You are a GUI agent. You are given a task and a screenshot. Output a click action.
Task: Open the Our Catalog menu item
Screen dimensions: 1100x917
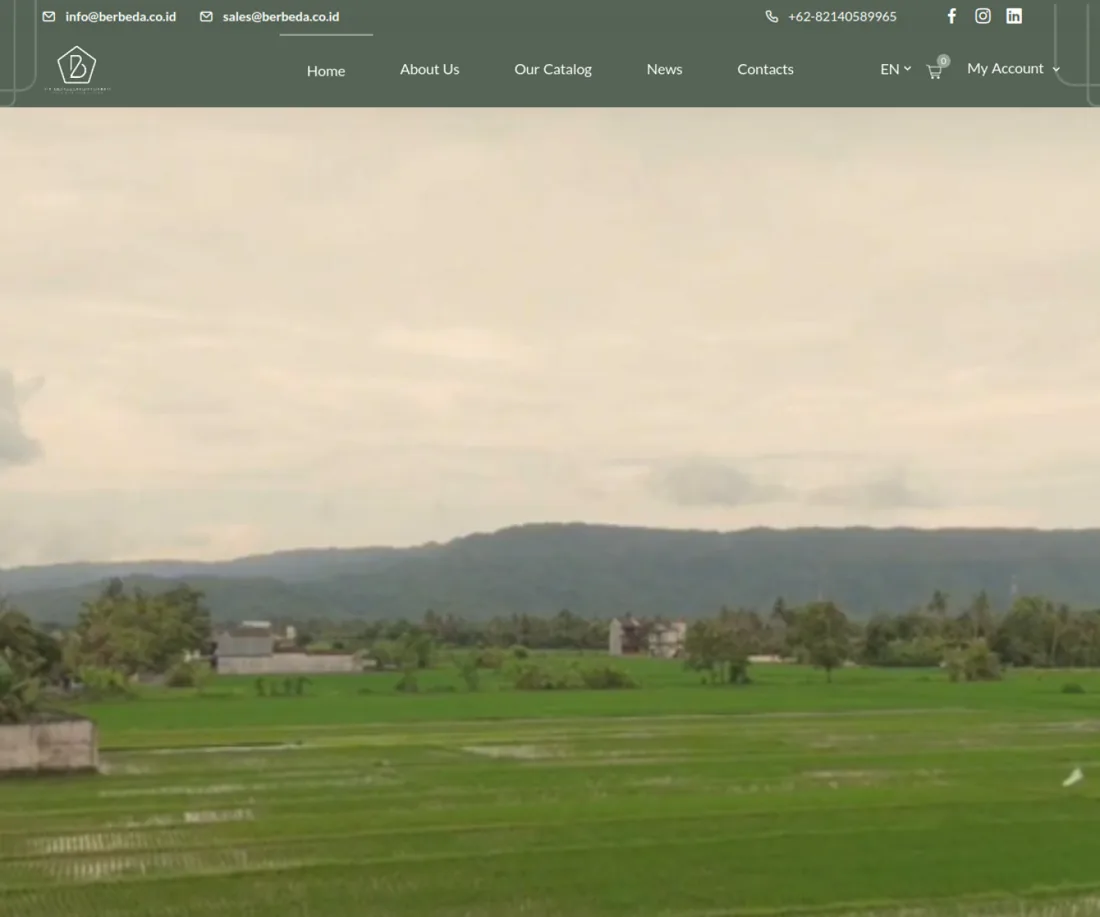click(553, 69)
